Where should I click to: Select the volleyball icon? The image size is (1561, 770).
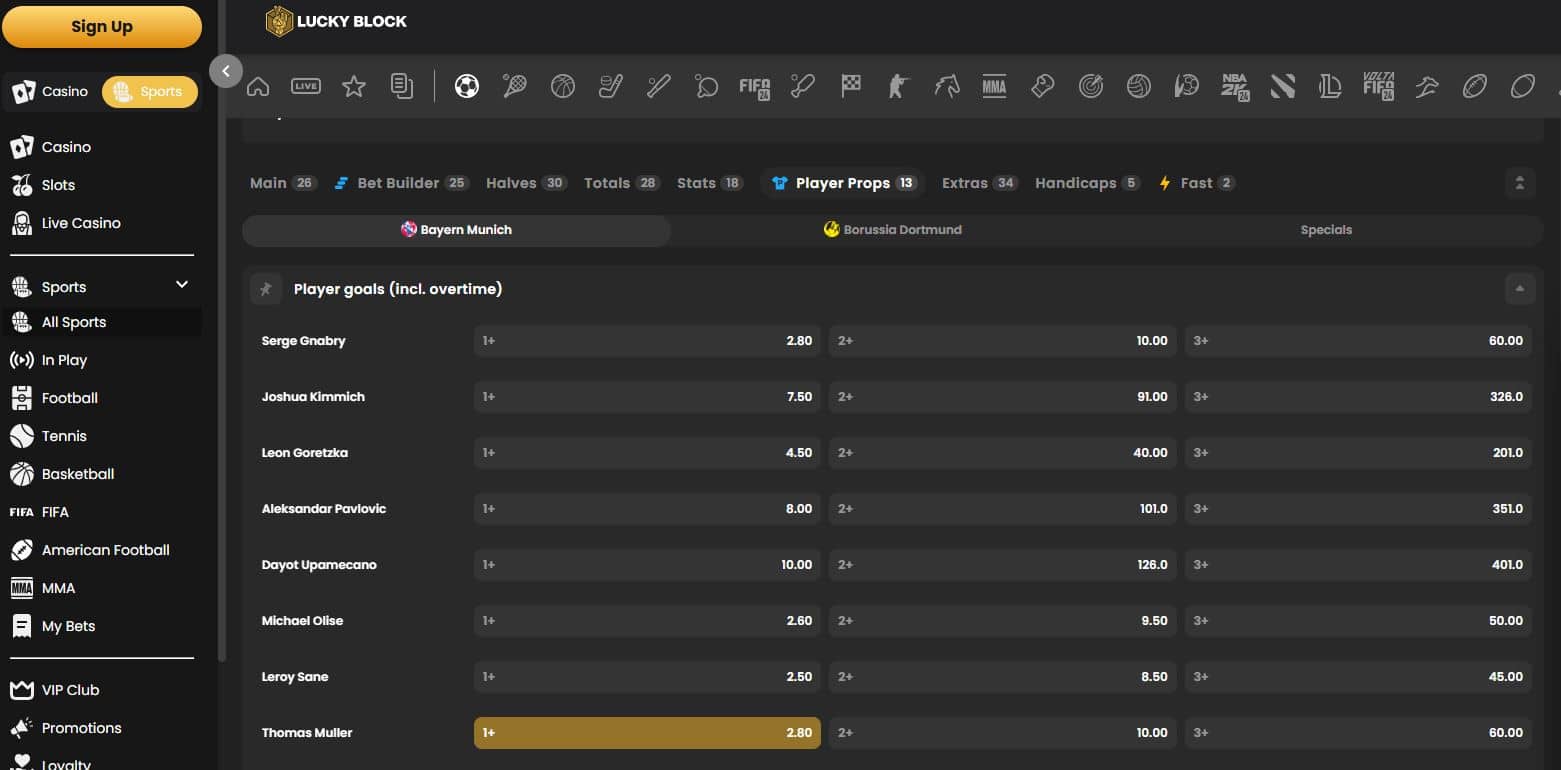tap(1139, 87)
